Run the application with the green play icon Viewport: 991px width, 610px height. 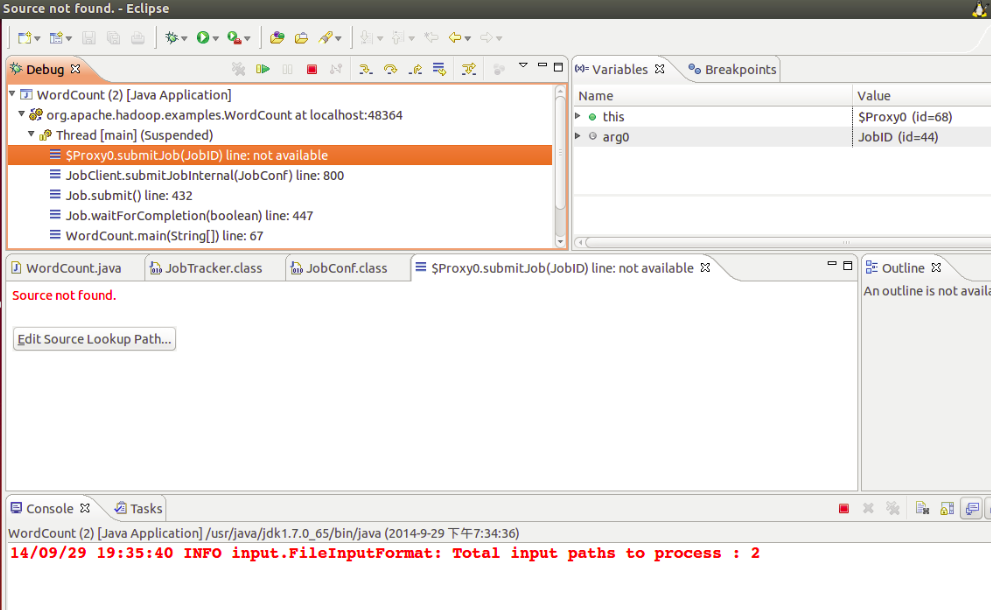[x=203, y=38]
